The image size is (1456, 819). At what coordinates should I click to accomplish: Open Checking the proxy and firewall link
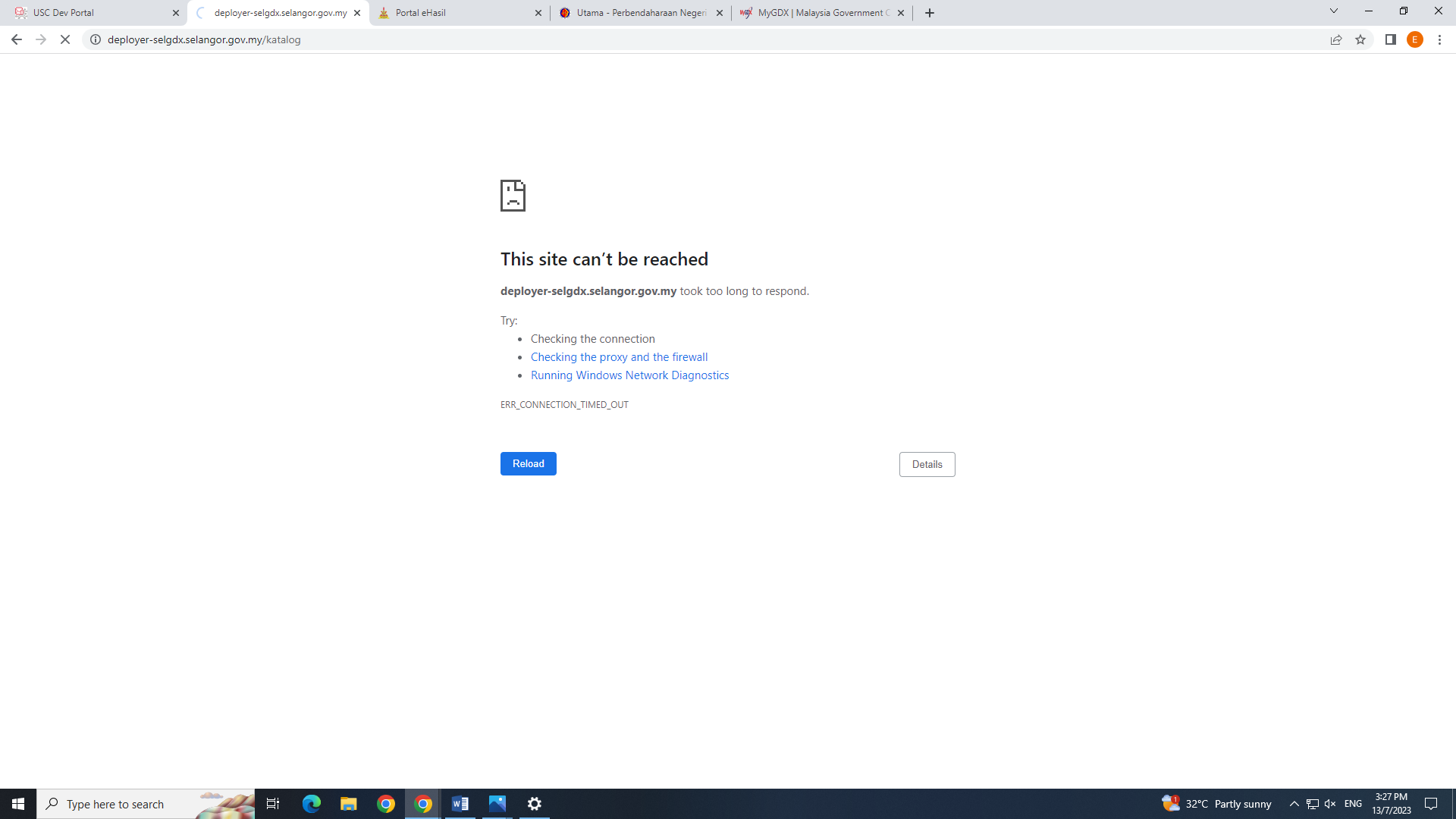pyautogui.click(x=619, y=357)
